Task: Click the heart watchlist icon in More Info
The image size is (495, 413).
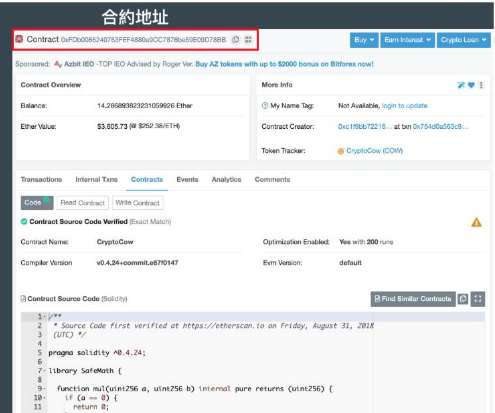Action: coord(471,85)
